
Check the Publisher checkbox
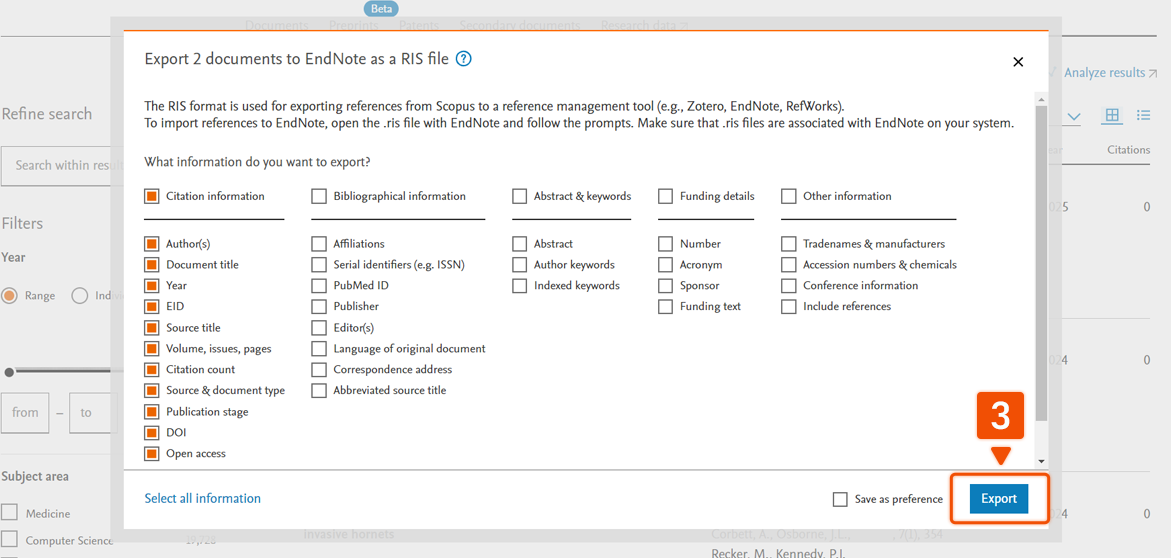point(319,306)
